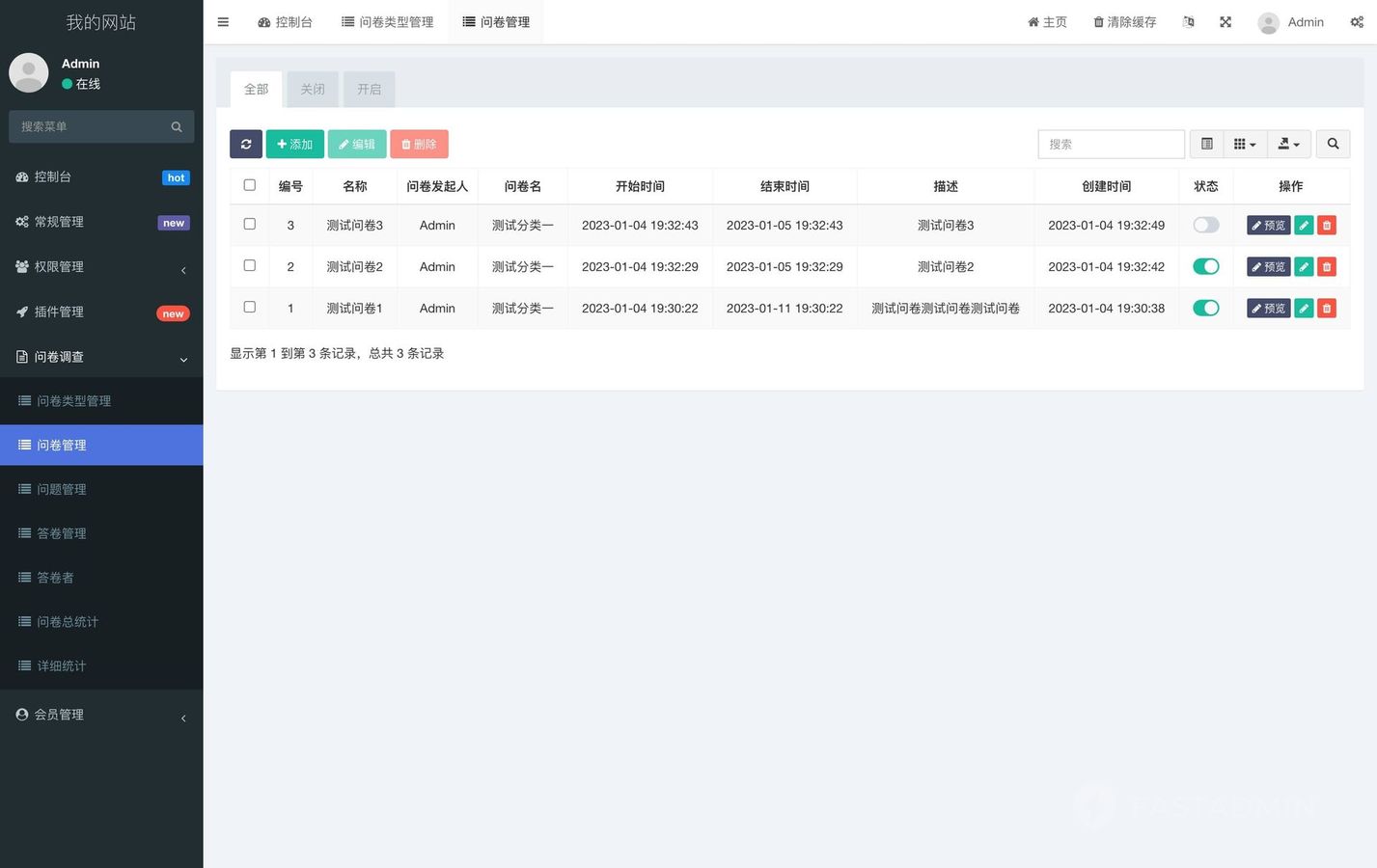Screen dimensions: 1377x868
Task: Click the green 添加 button
Action: [295, 144]
